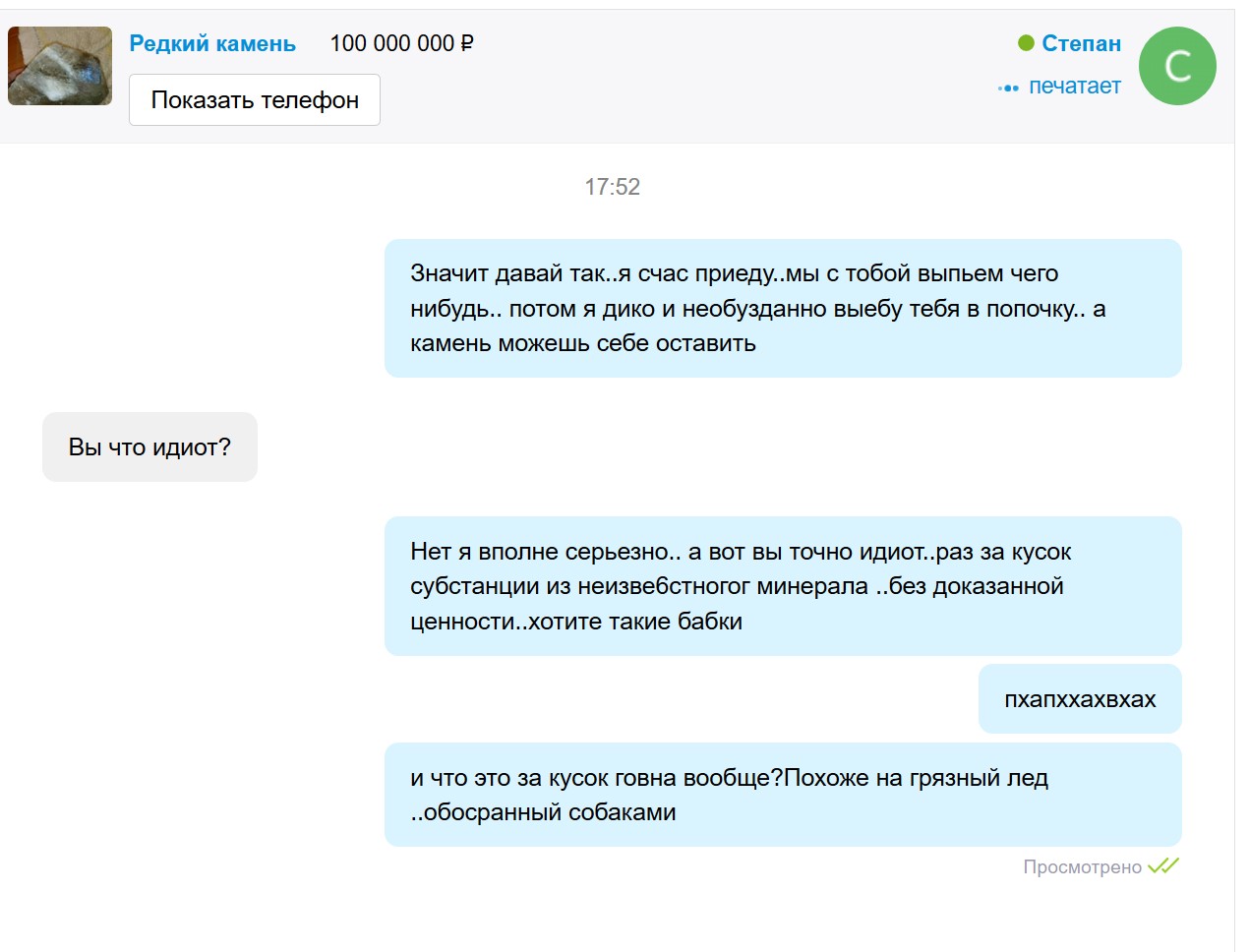Click the green online status dot
The width and height of the screenshot is (1249, 952).
(x=1026, y=43)
